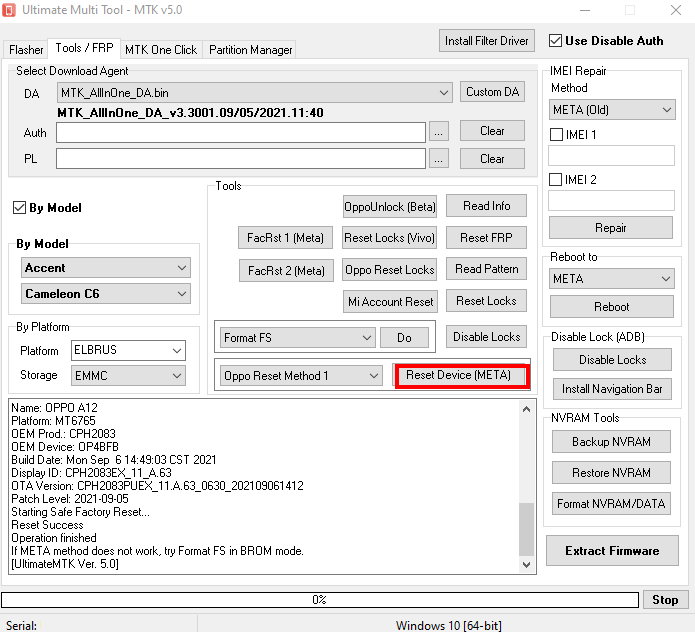
Task: Click Format NVRAM/DATA button
Action: tap(611, 503)
